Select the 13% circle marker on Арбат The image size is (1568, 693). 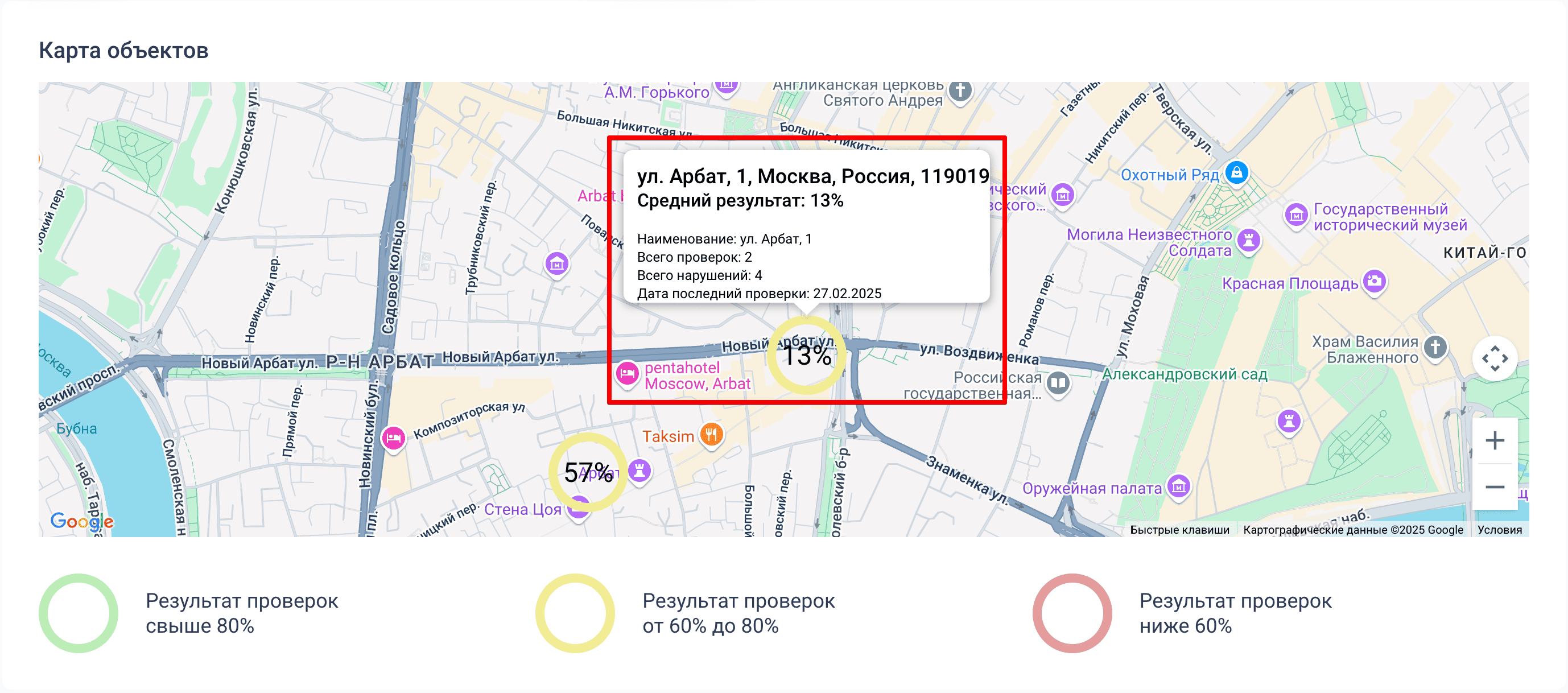point(806,355)
